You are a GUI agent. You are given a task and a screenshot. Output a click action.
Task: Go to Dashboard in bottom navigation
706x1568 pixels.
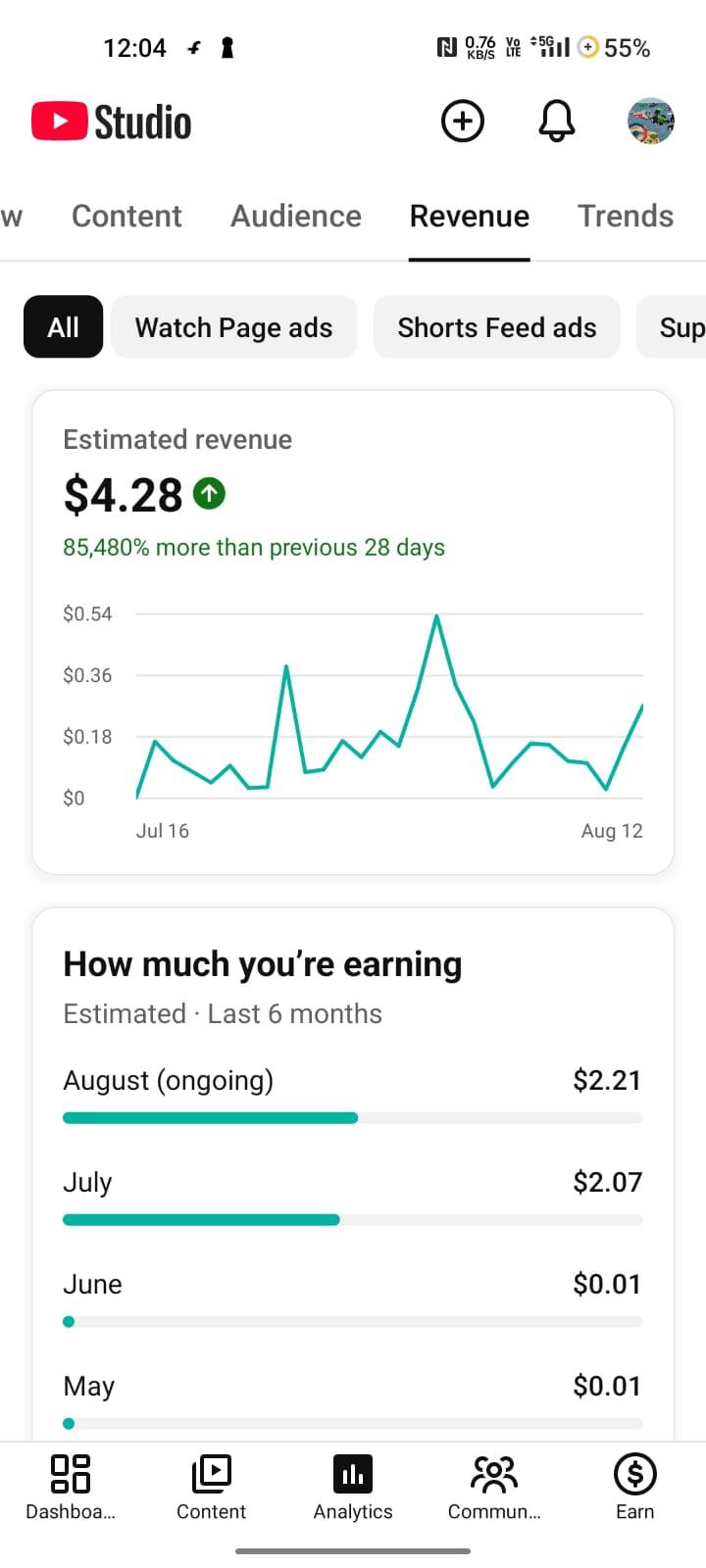71,1487
